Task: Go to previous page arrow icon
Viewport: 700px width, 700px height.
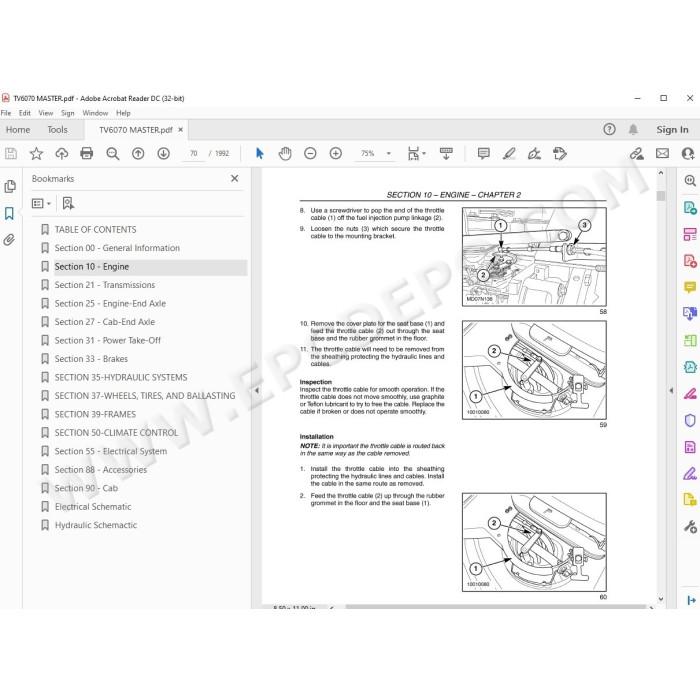Action: pyautogui.click(x=138, y=154)
